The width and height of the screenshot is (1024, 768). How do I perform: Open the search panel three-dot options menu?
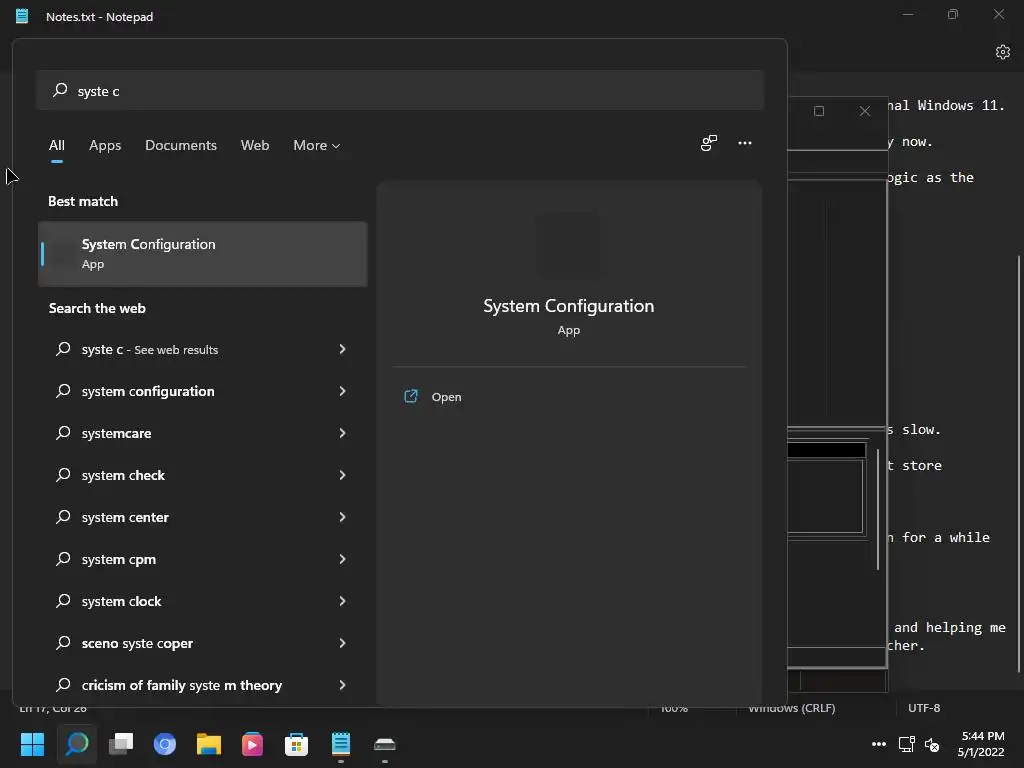(x=745, y=143)
